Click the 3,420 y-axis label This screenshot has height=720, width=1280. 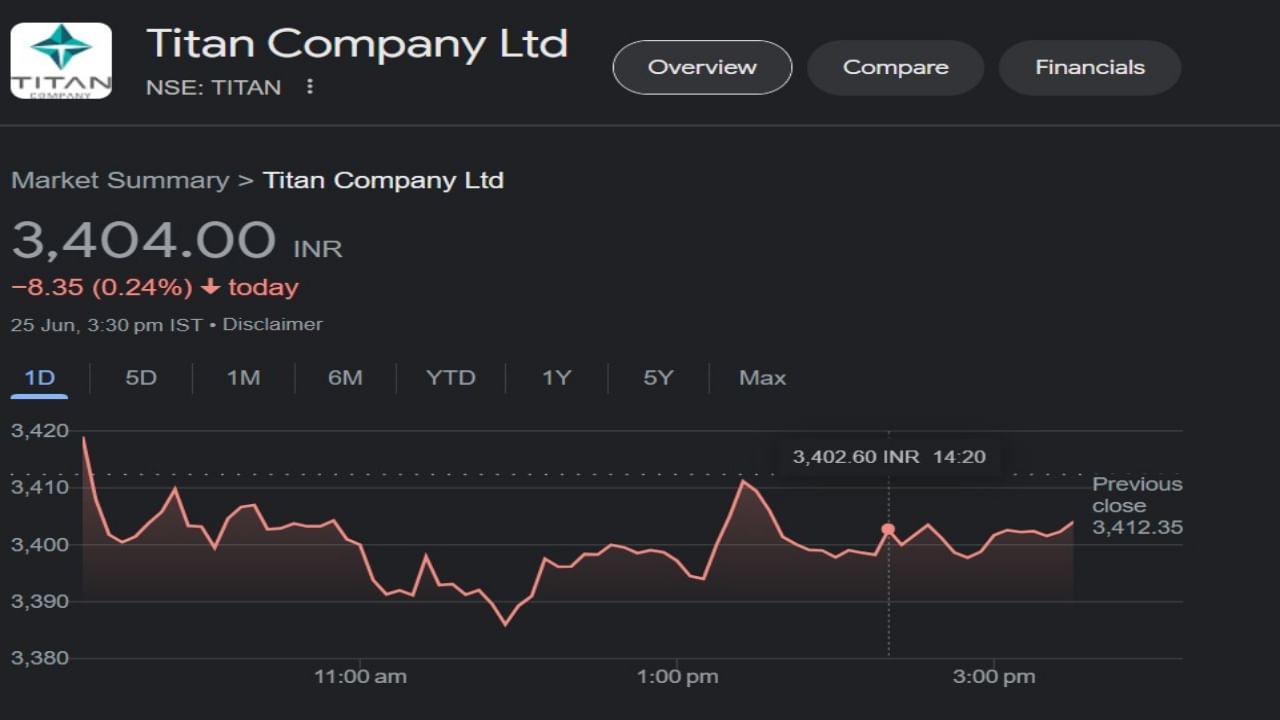(40, 431)
